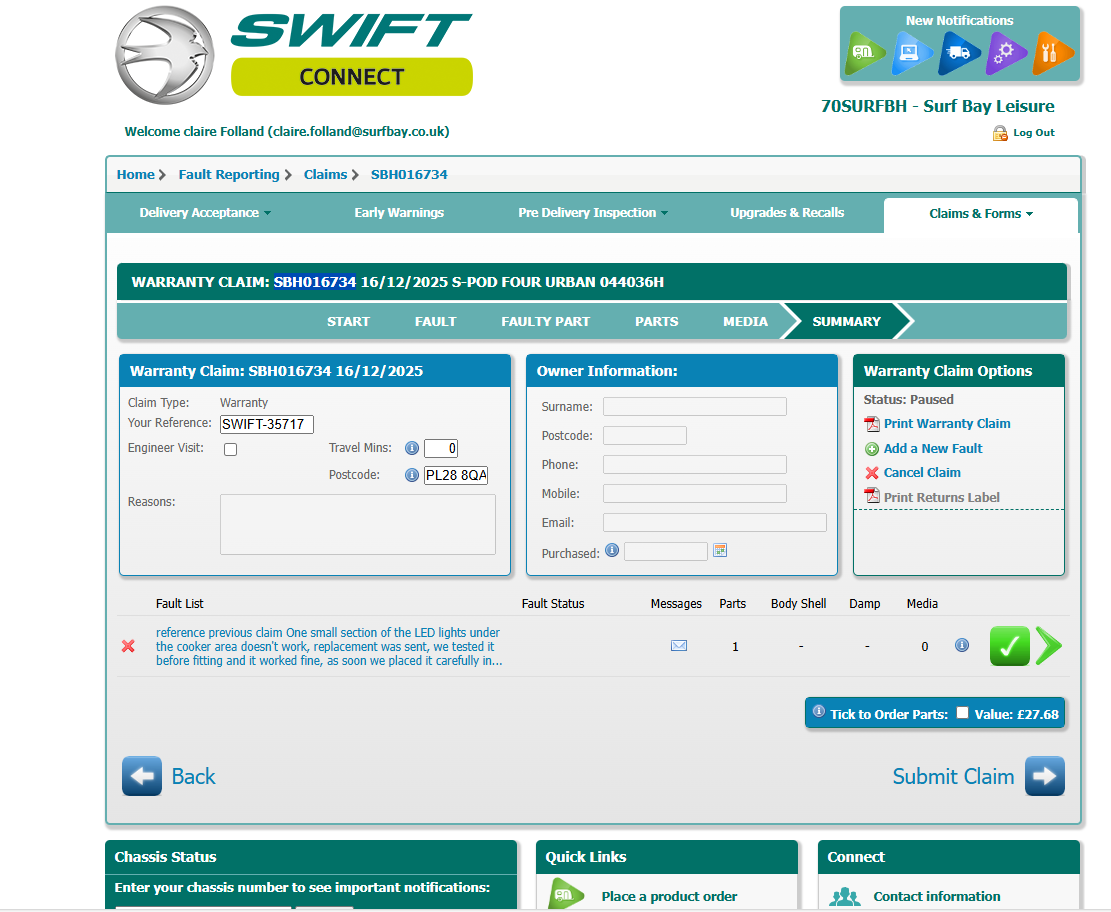Image resolution: width=1111 pixels, height=912 pixels.
Task: Click the Your Reference field SWIFT-35717
Action: [x=266, y=424]
